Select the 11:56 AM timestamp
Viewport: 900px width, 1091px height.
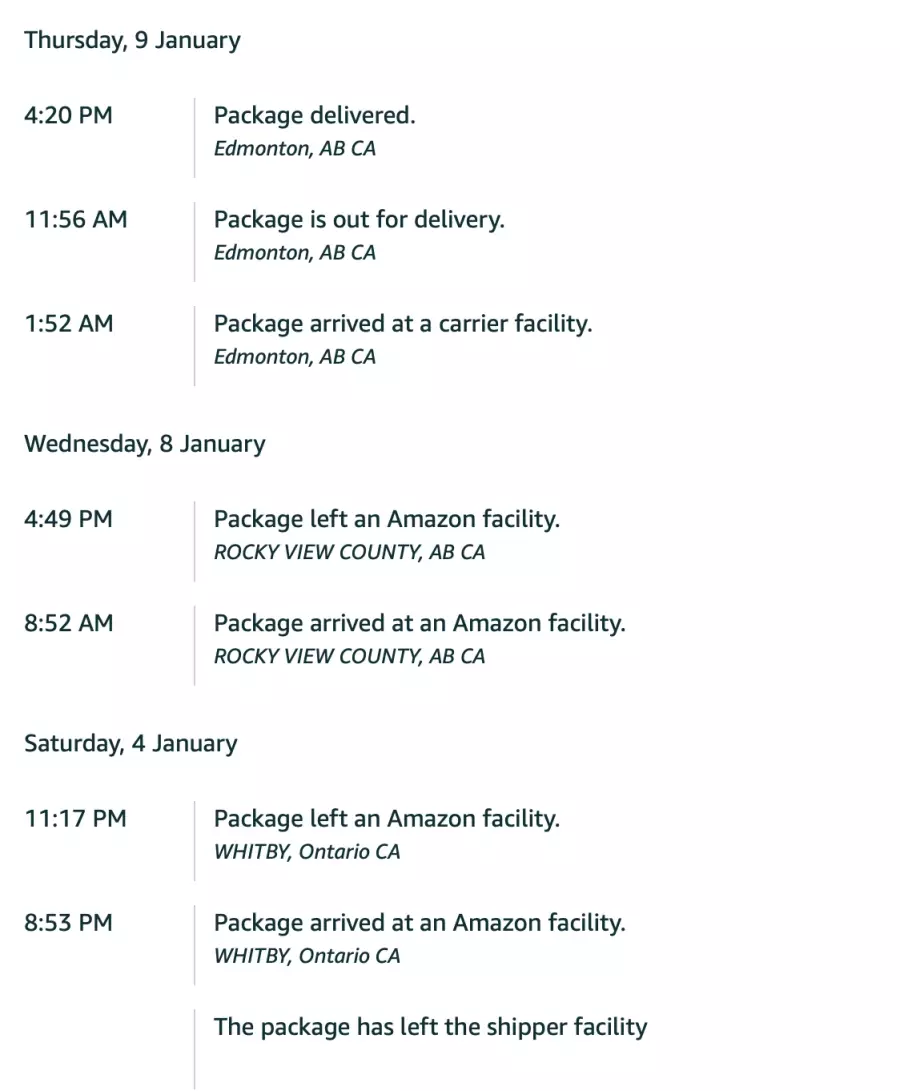76,220
